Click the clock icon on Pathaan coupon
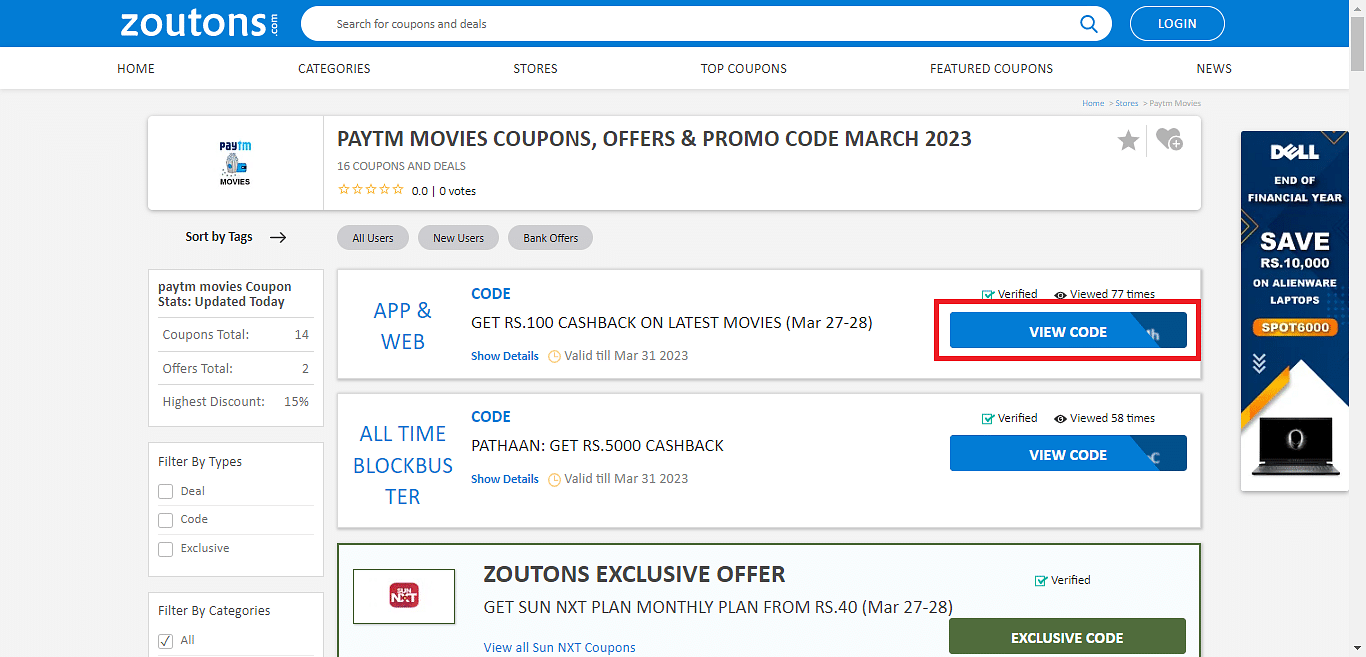Screen dimensions: 1366x657 tap(555, 479)
